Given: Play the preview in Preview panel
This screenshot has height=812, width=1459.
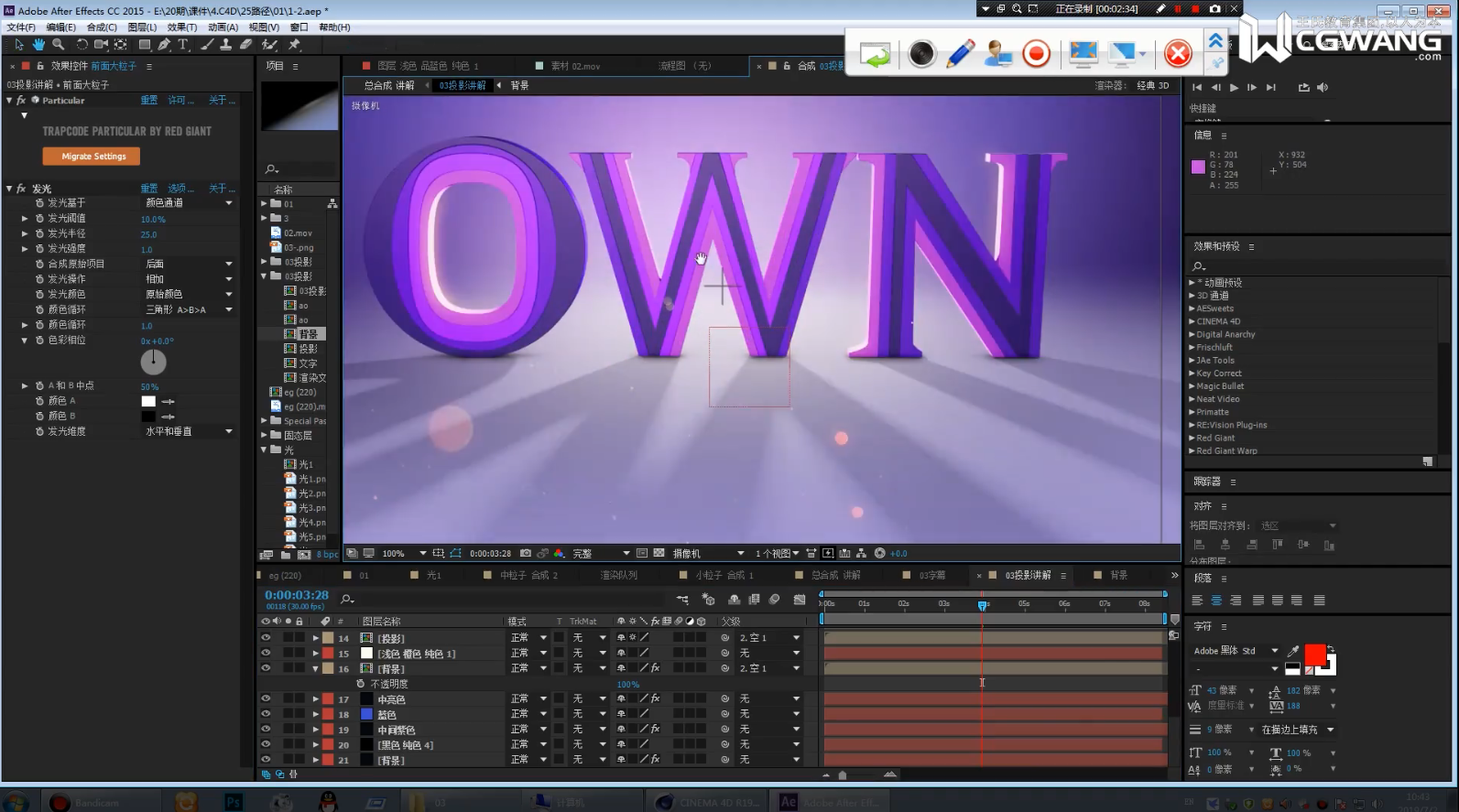Looking at the screenshot, I should [1234, 87].
